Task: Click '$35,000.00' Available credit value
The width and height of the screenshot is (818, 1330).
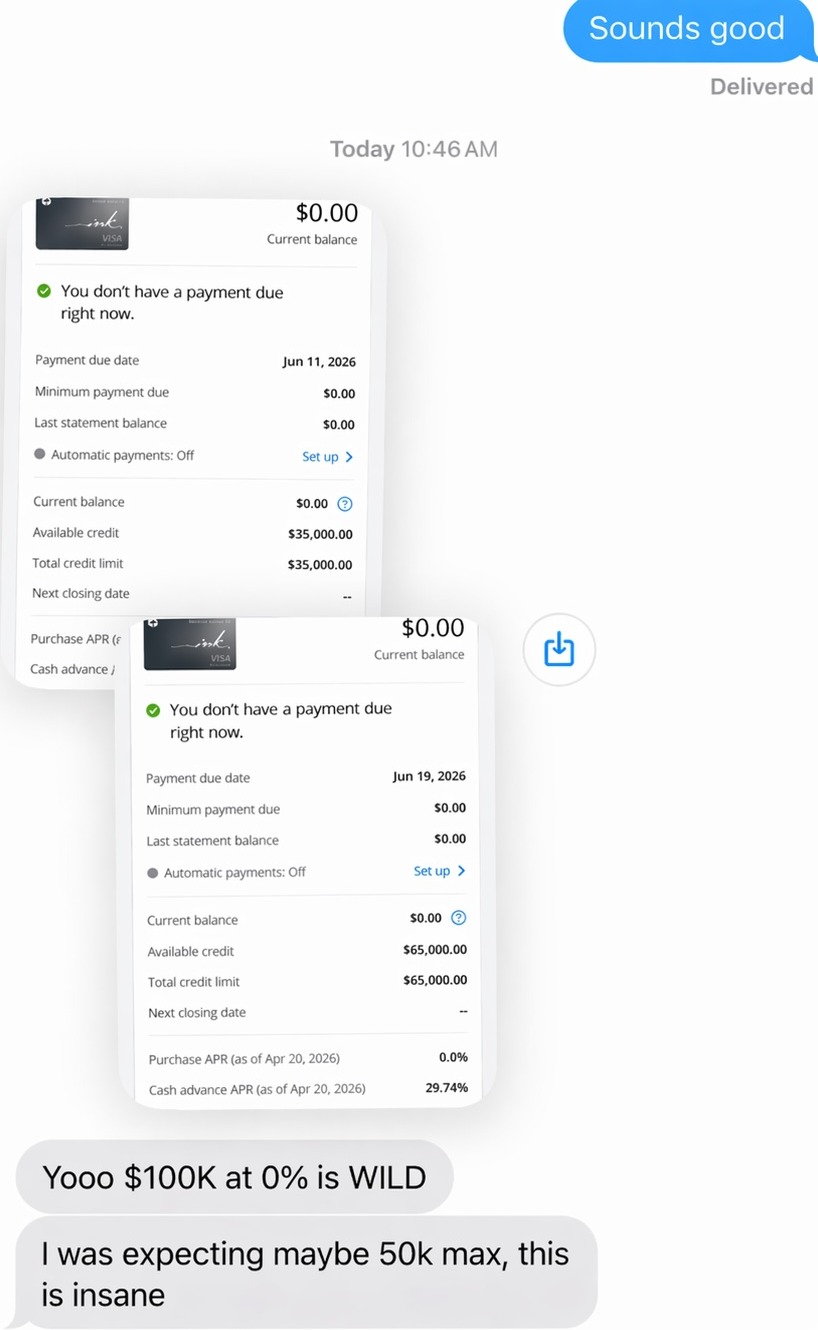Action: [320, 534]
